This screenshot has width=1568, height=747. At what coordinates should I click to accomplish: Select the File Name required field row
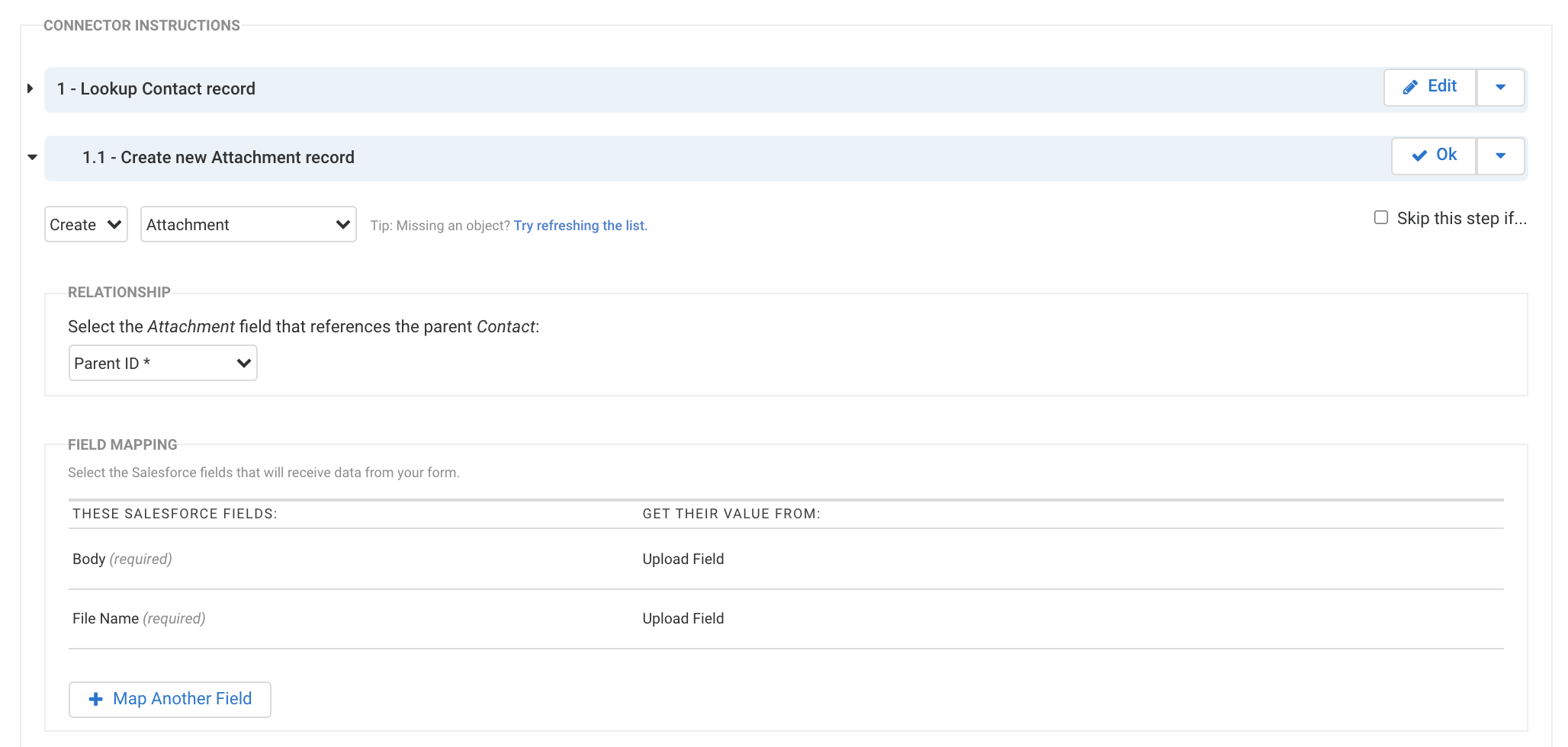click(139, 618)
